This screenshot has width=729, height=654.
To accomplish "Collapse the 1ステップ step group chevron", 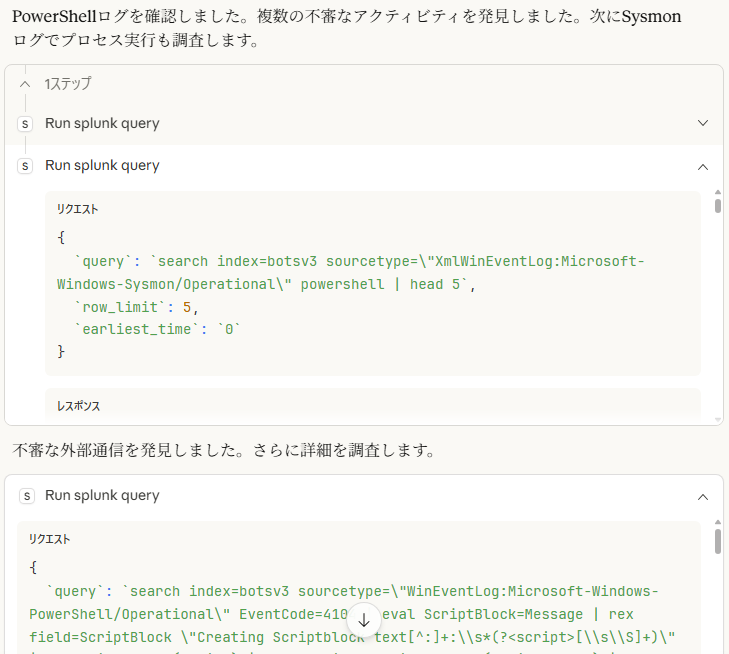I will (x=25, y=84).
